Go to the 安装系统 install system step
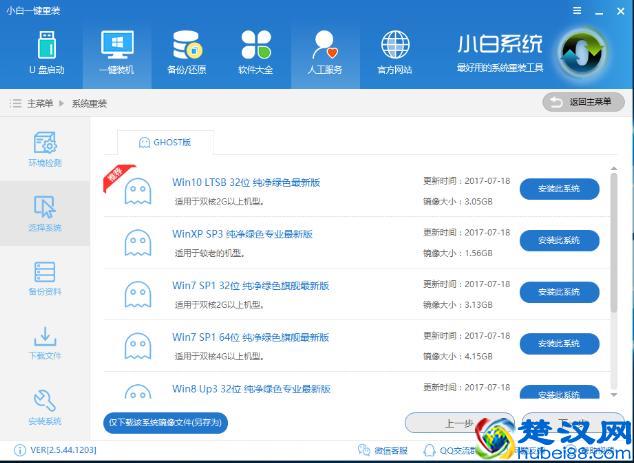The width and height of the screenshot is (634, 463). pyautogui.click(x=45, y=408)
